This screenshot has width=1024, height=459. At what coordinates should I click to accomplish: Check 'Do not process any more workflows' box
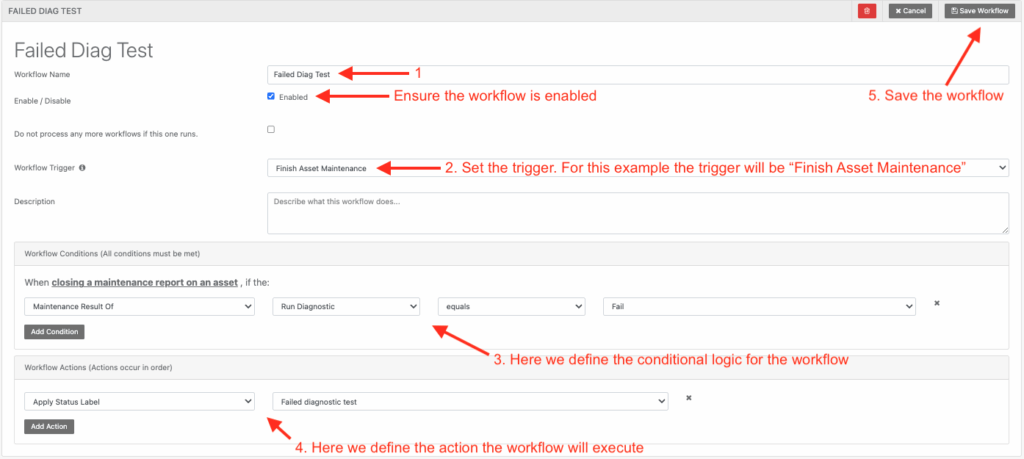[x=271, y=129]
